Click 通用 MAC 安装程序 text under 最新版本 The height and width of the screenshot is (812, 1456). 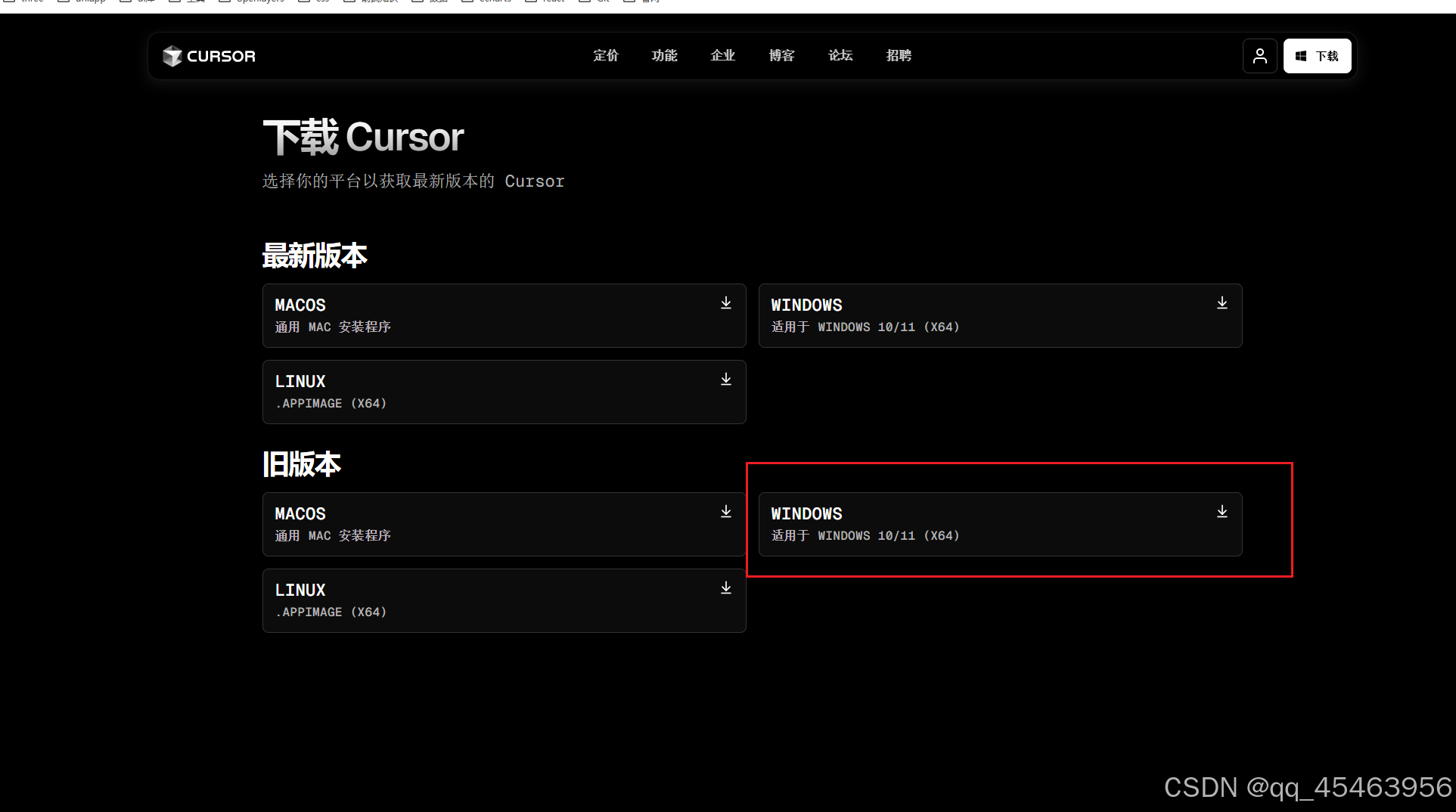click(x=333, y=327)
